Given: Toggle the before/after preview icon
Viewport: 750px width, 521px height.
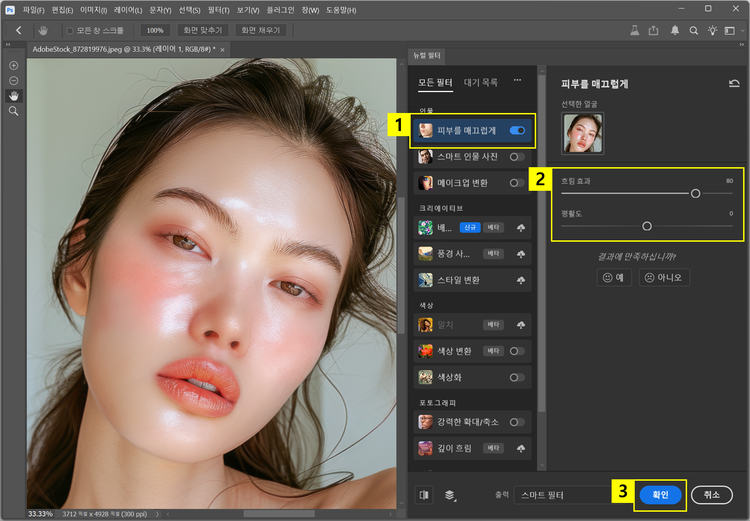Looking at the screenshot, I should (424, 495).
